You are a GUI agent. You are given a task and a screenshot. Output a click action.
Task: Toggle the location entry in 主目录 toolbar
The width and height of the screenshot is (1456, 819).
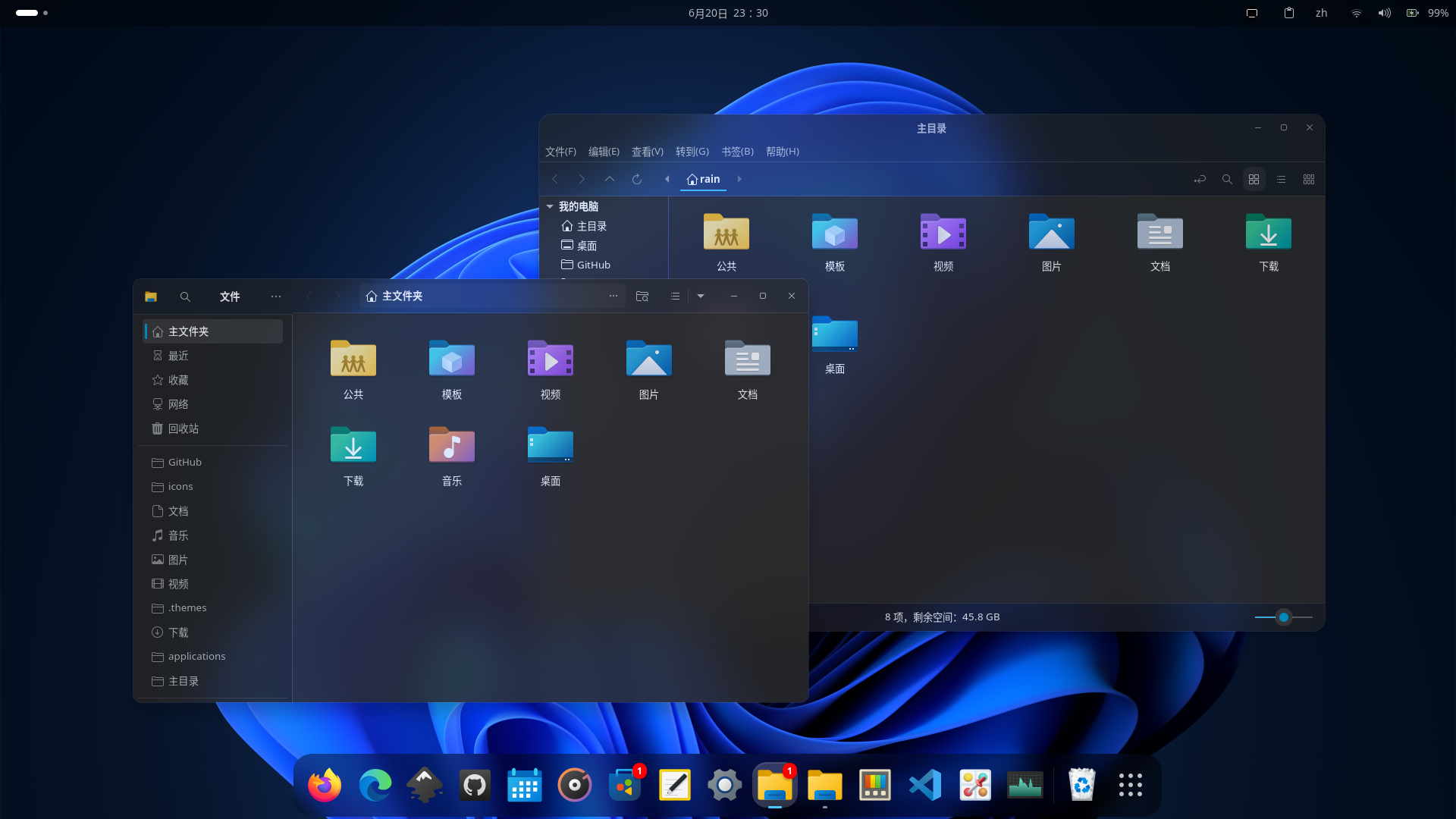(x=1200, y=179)
